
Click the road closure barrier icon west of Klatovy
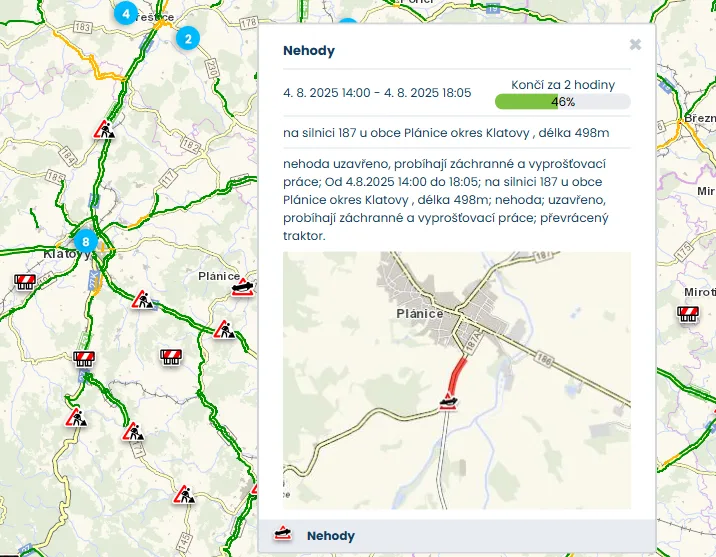(25, 282)
